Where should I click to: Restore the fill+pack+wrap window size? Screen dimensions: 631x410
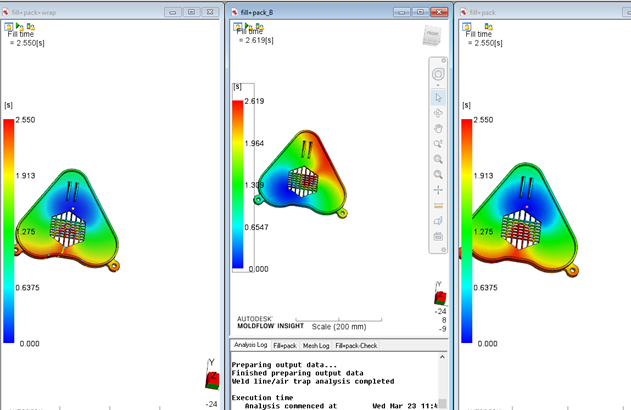192,12
